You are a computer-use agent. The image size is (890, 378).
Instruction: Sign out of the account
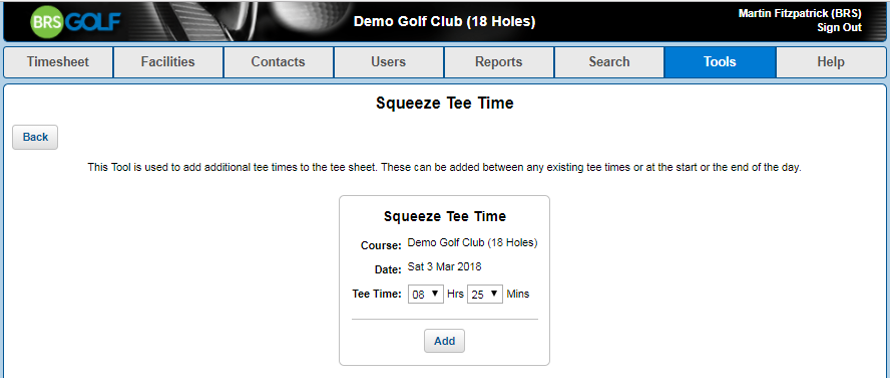(x=839, y=28)
